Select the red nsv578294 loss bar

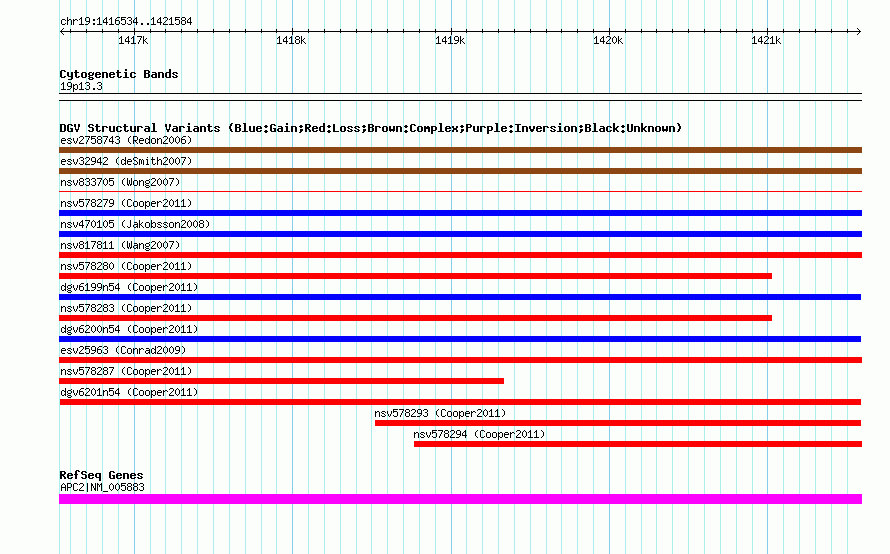(638, 444)
